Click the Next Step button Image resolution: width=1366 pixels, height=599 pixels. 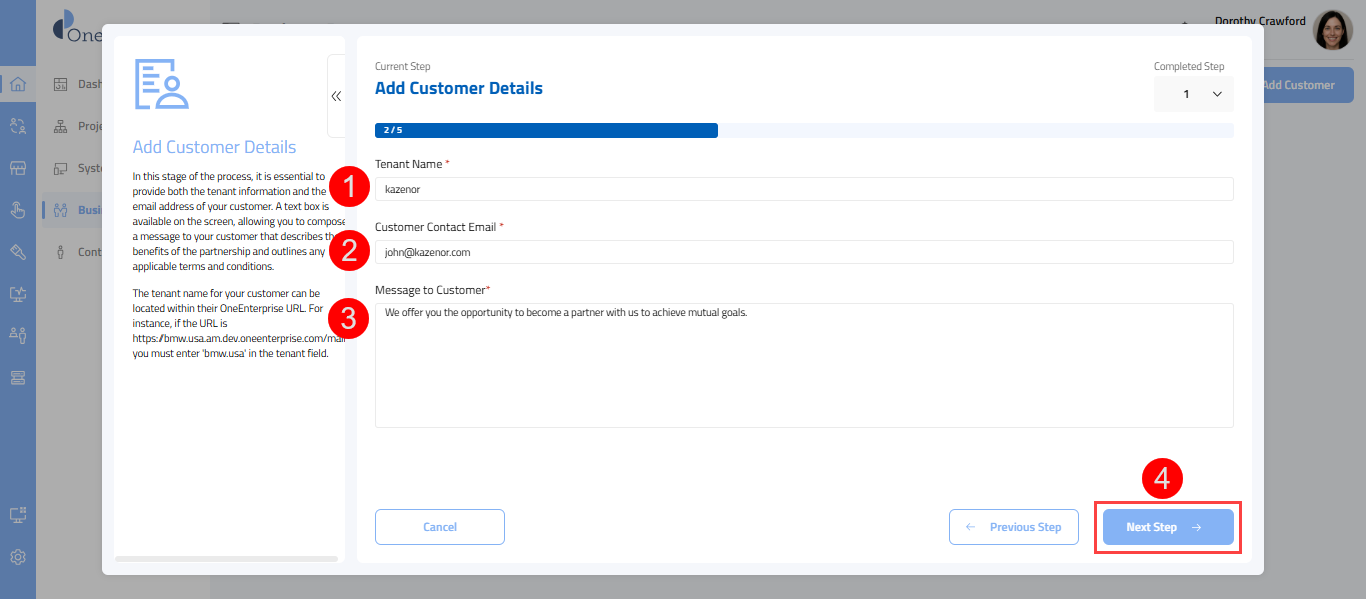click(x=1167, y=527)
